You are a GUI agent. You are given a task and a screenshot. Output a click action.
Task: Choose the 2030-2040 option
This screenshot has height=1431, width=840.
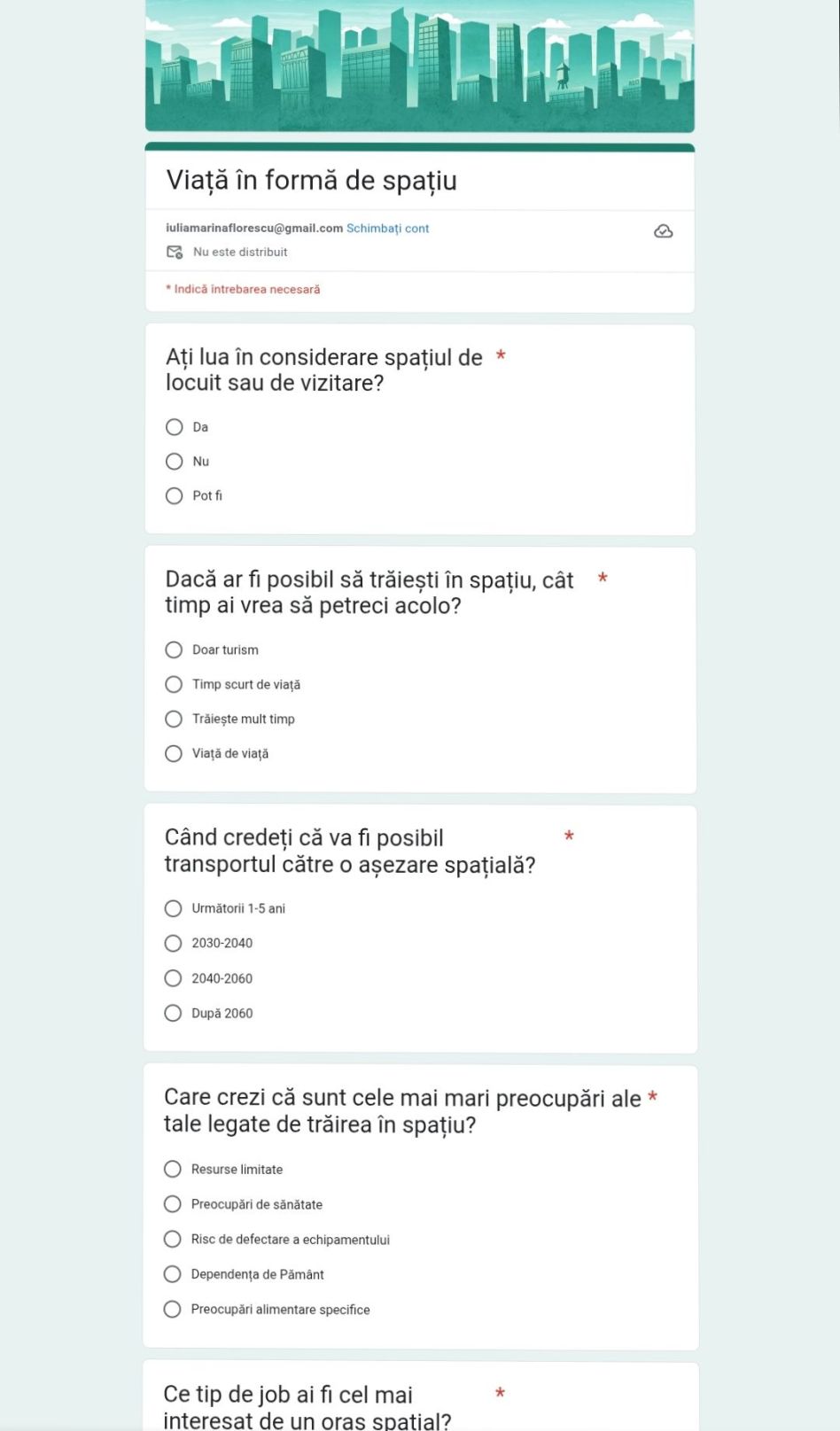[x=174, y=944]
